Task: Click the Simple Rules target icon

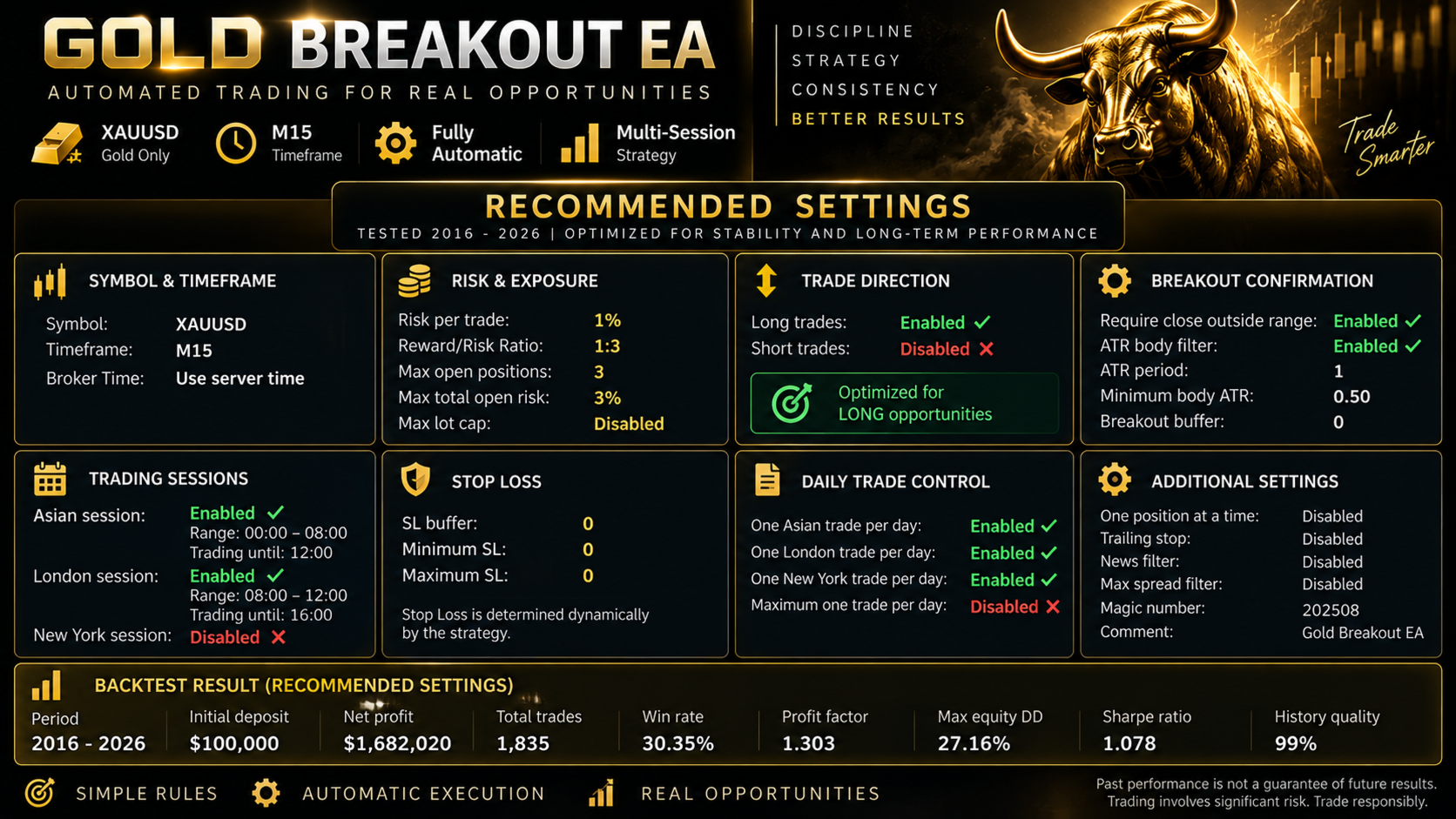Action: point(40,793)
